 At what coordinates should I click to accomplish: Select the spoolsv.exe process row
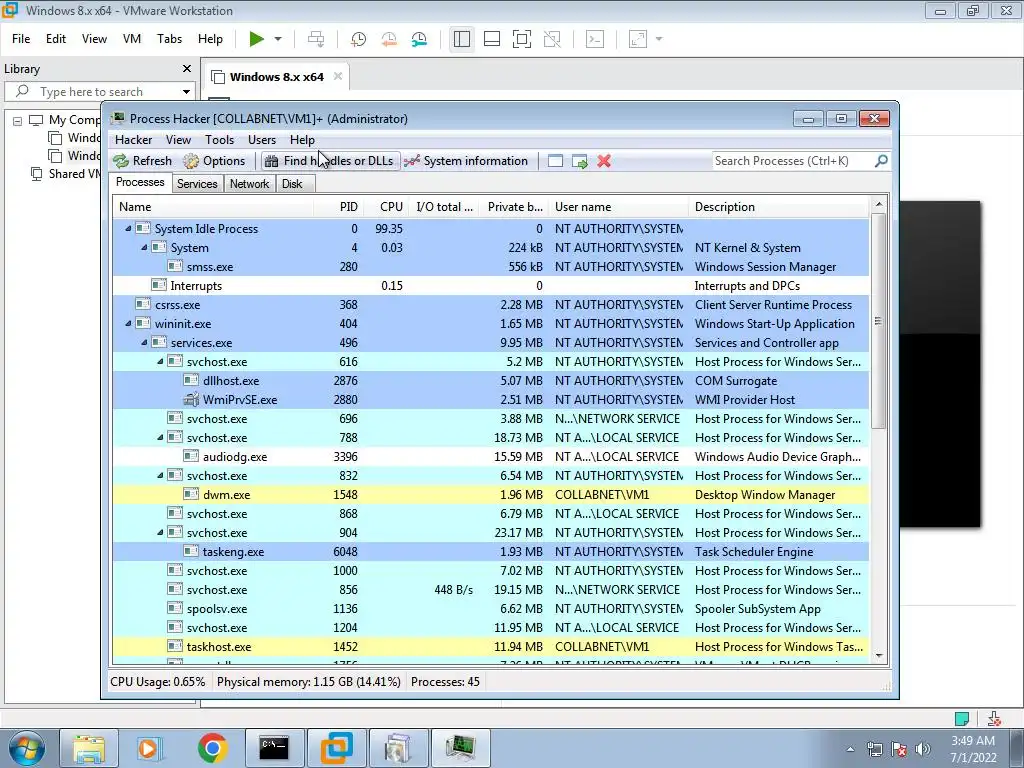[490, 609]
